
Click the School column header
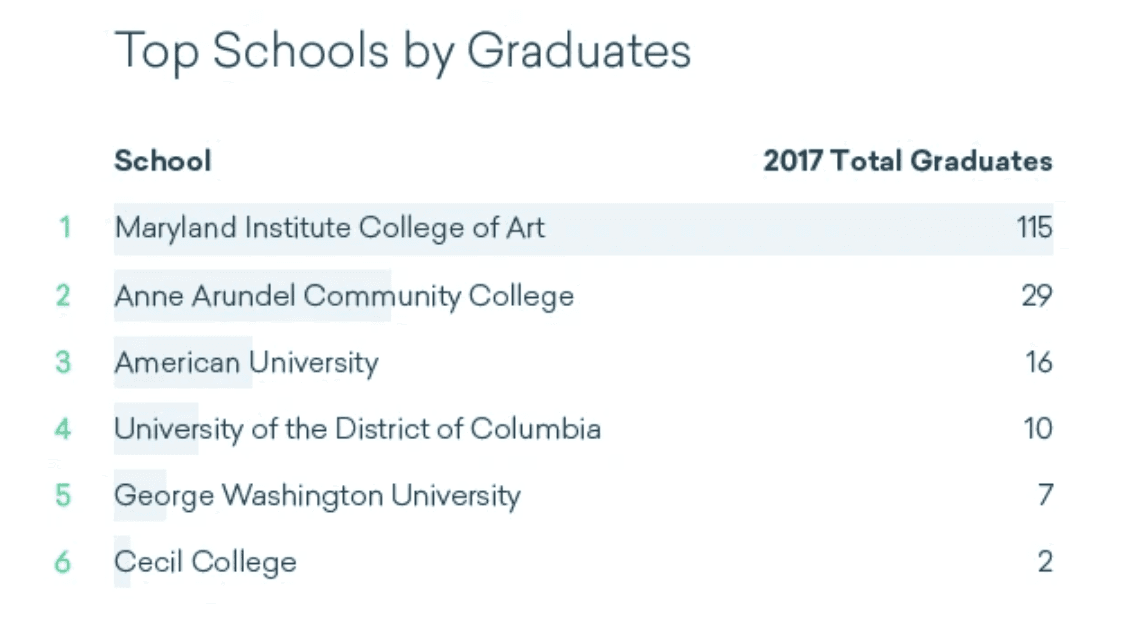[x=163, y=161]
